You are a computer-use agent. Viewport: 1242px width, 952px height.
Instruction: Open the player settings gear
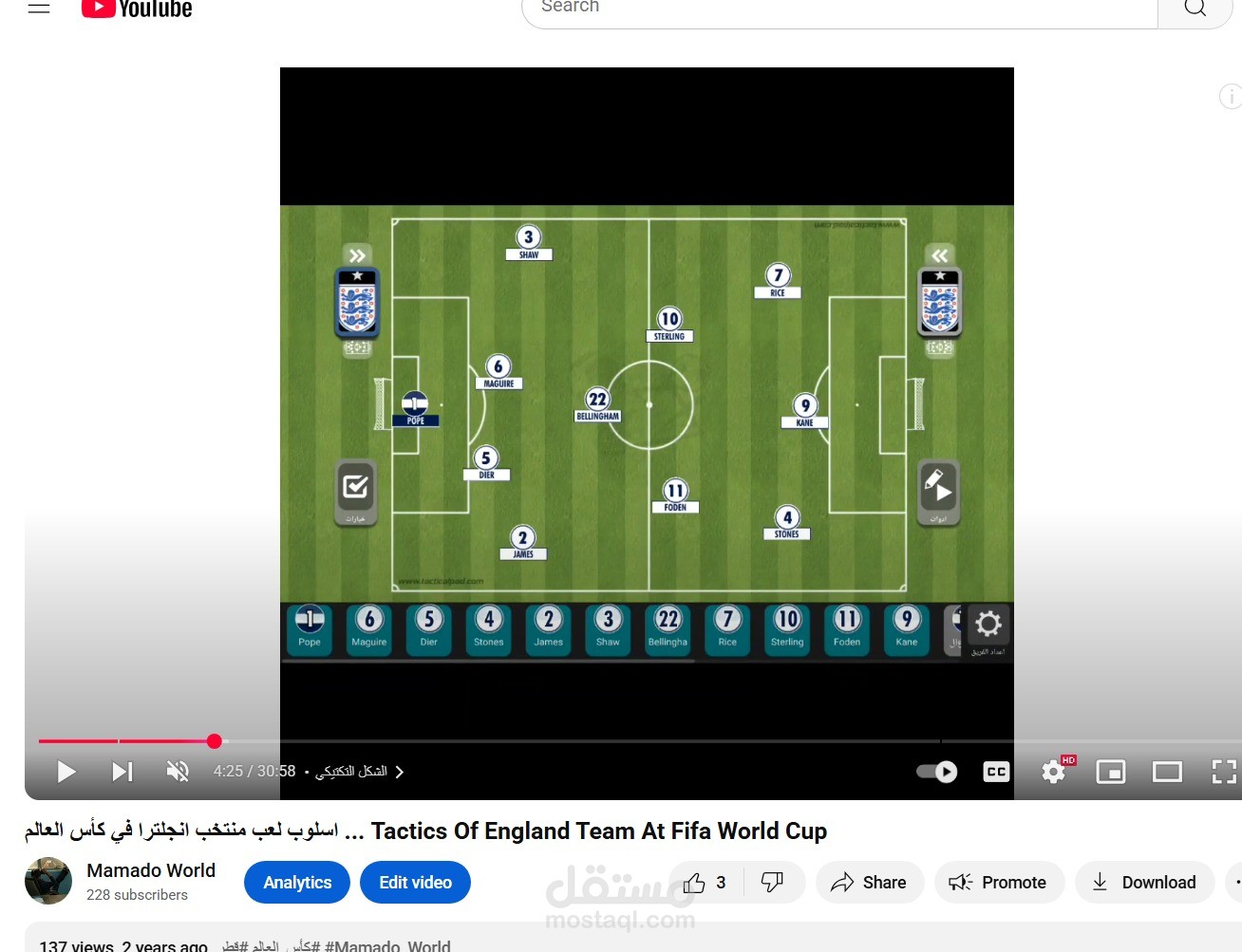[x=1053, y=772]
